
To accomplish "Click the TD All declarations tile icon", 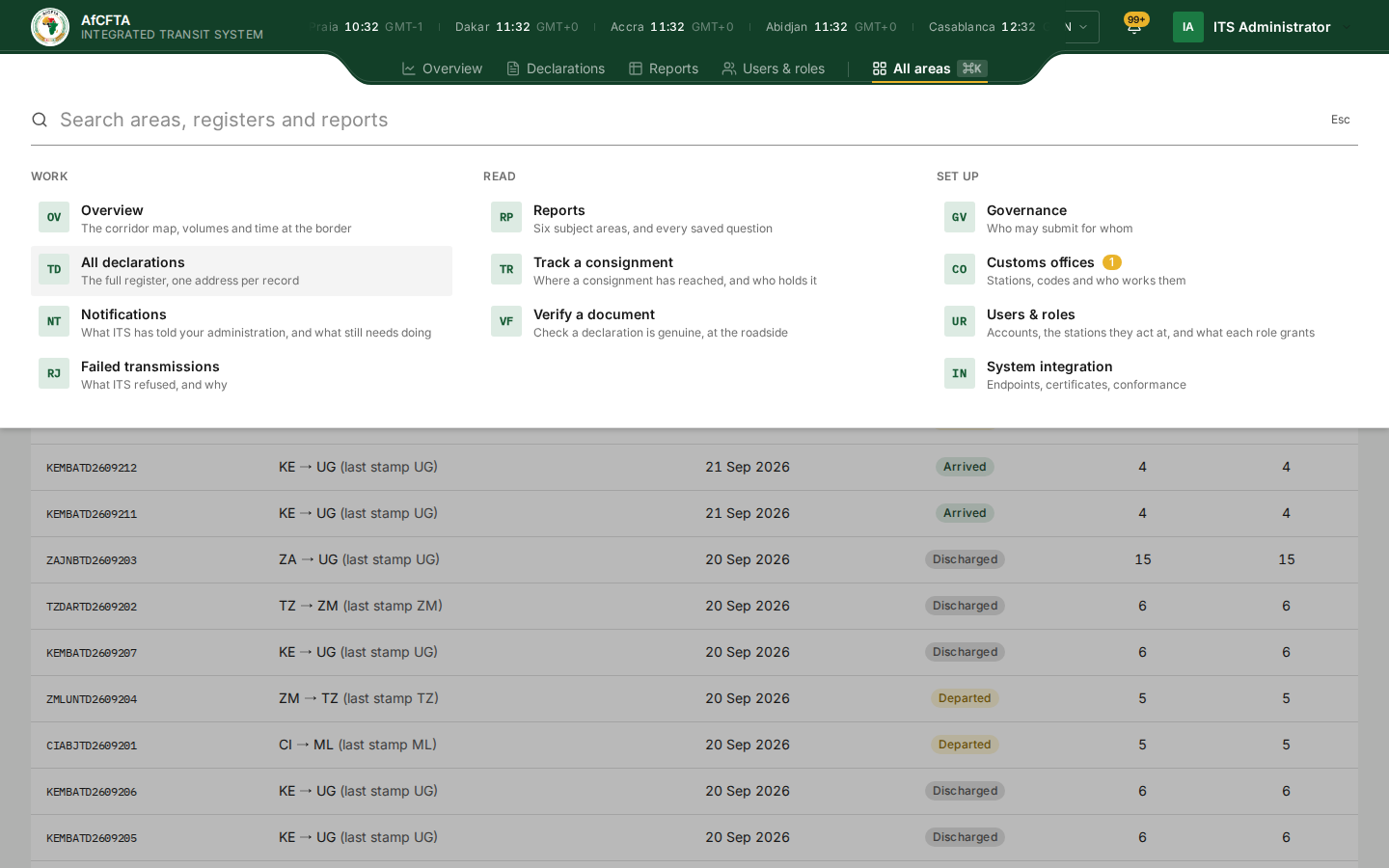I will [54, 269].
